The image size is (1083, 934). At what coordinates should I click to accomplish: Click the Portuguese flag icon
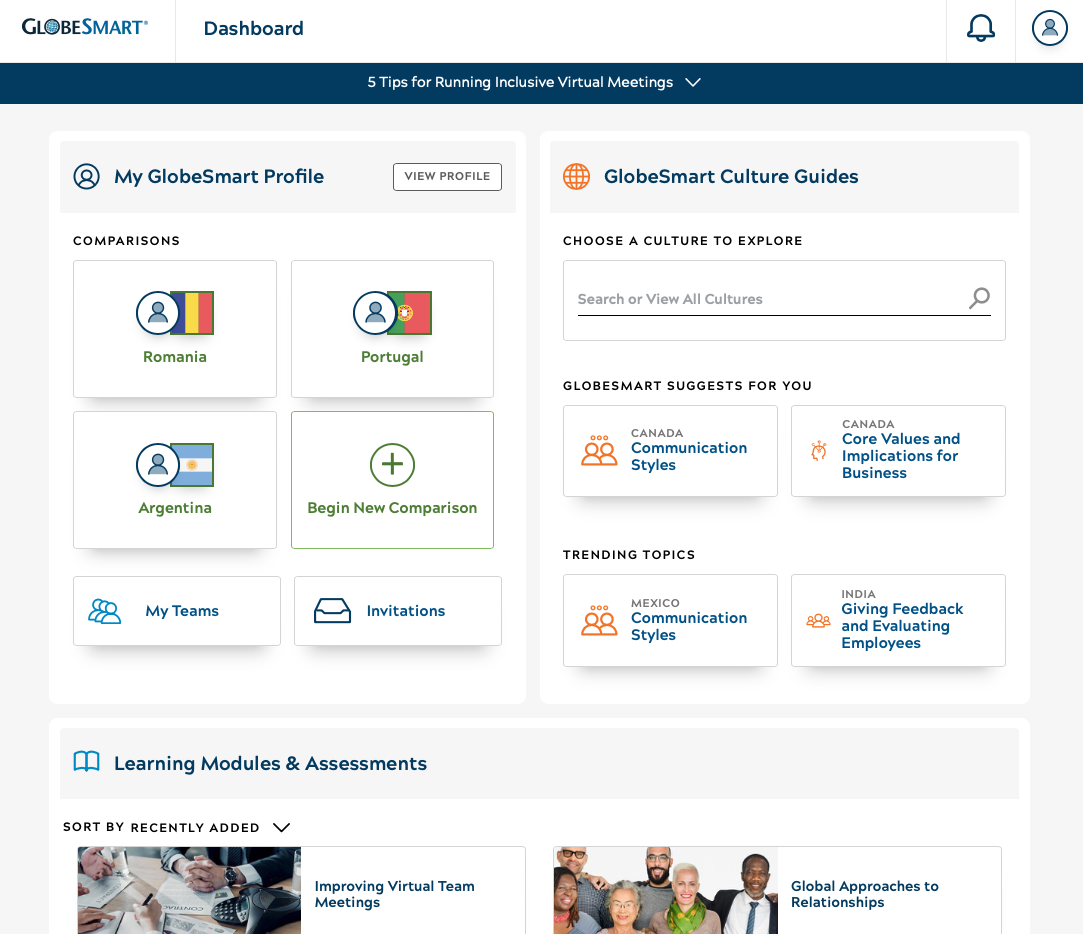coord(412,313)
